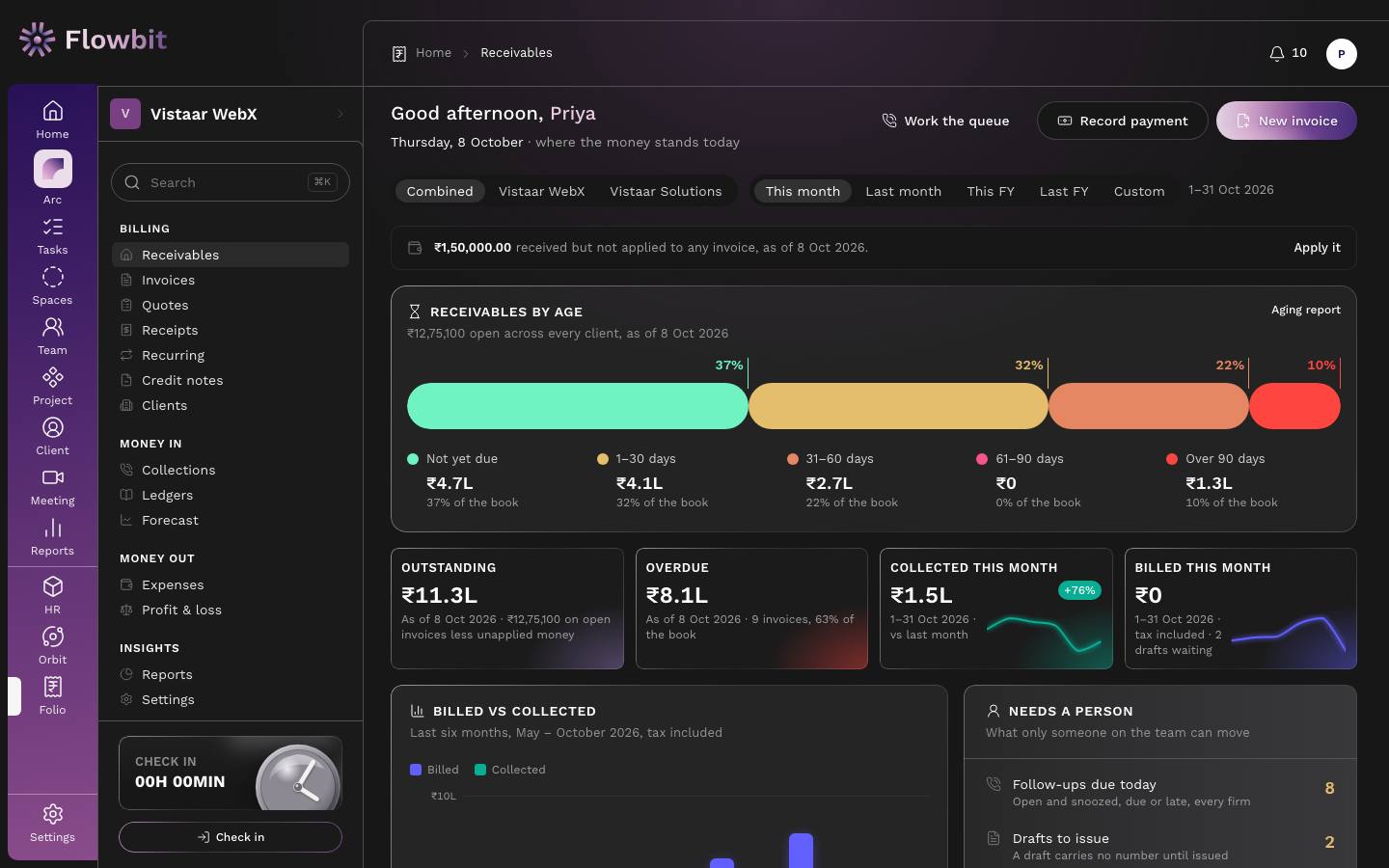Open HR from the app rail
The width and height of the screenshot is (1389, 868).
53,596
